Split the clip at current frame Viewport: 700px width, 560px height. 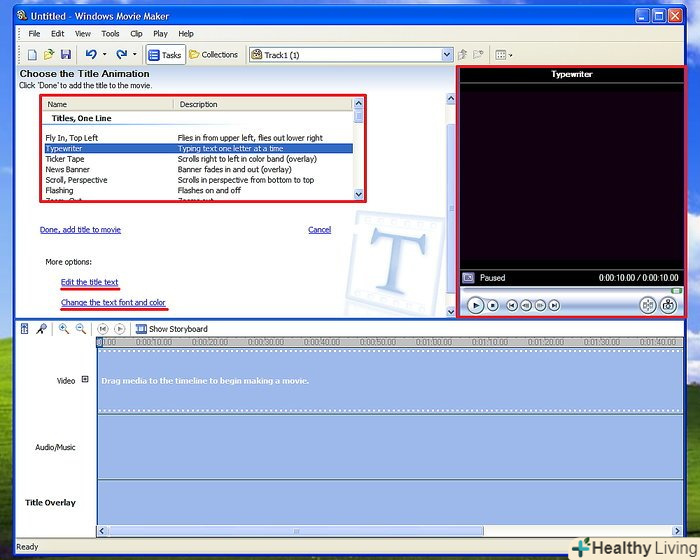pos(648,305)
